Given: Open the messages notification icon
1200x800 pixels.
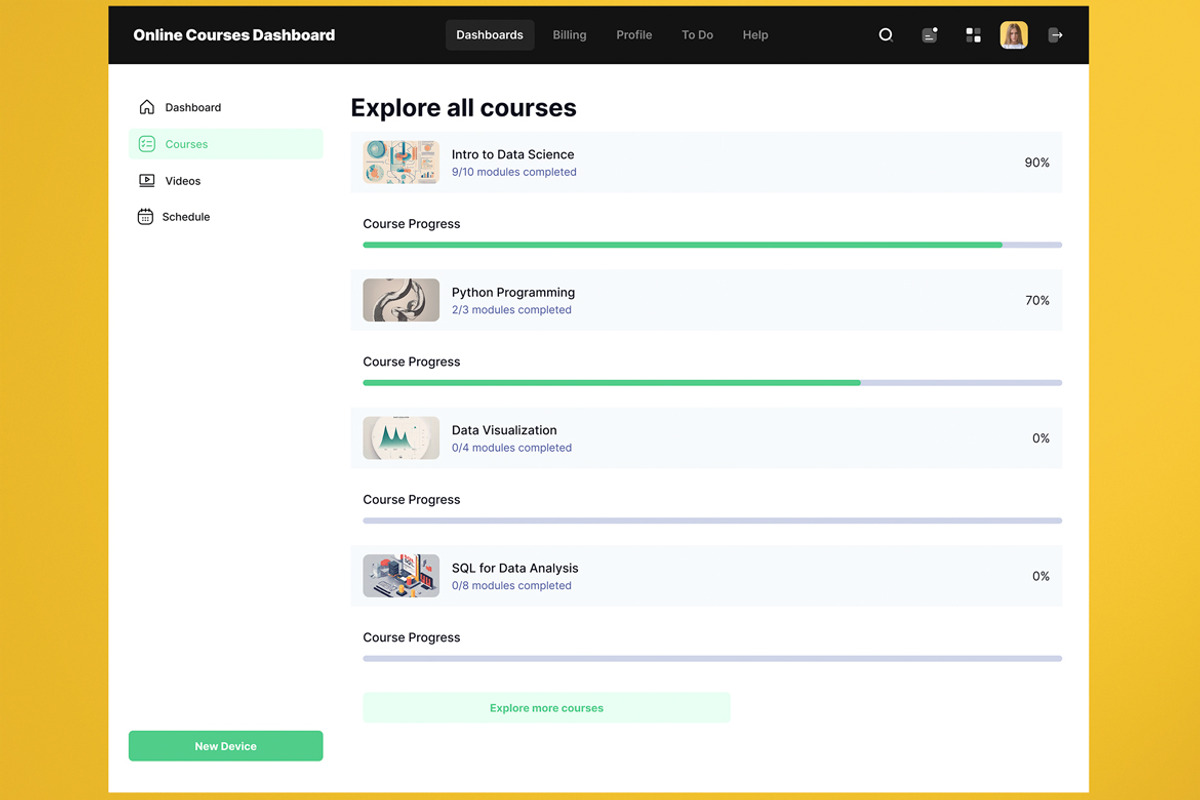Looking at the screenshot, I should click(929, 35).
